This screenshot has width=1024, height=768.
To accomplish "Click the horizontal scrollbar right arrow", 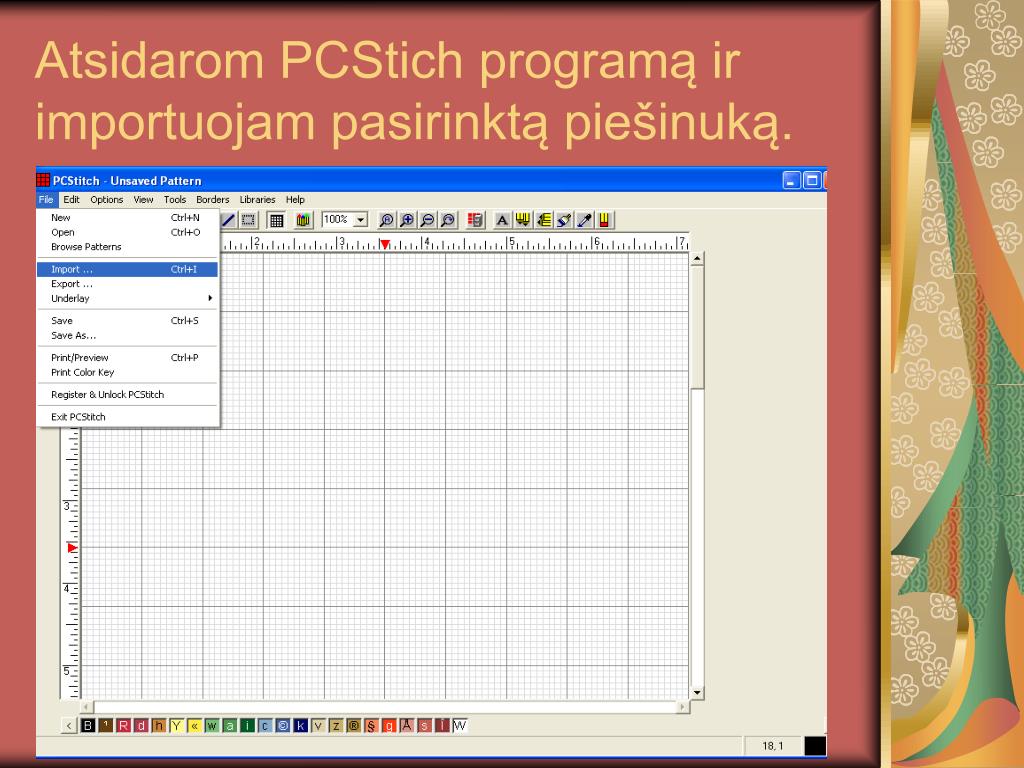I will point(682,707).
